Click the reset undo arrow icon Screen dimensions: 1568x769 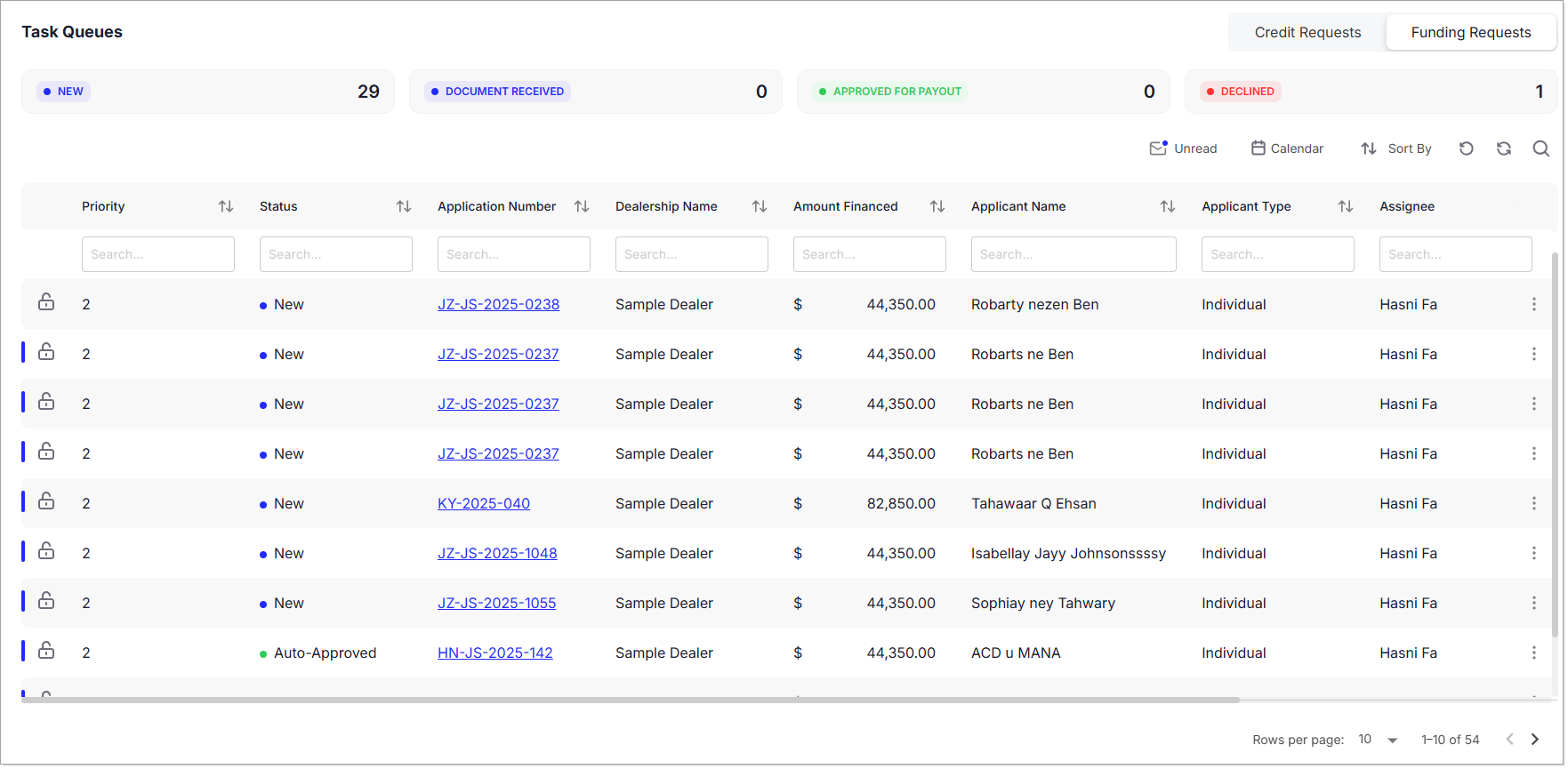(1466, 148)
